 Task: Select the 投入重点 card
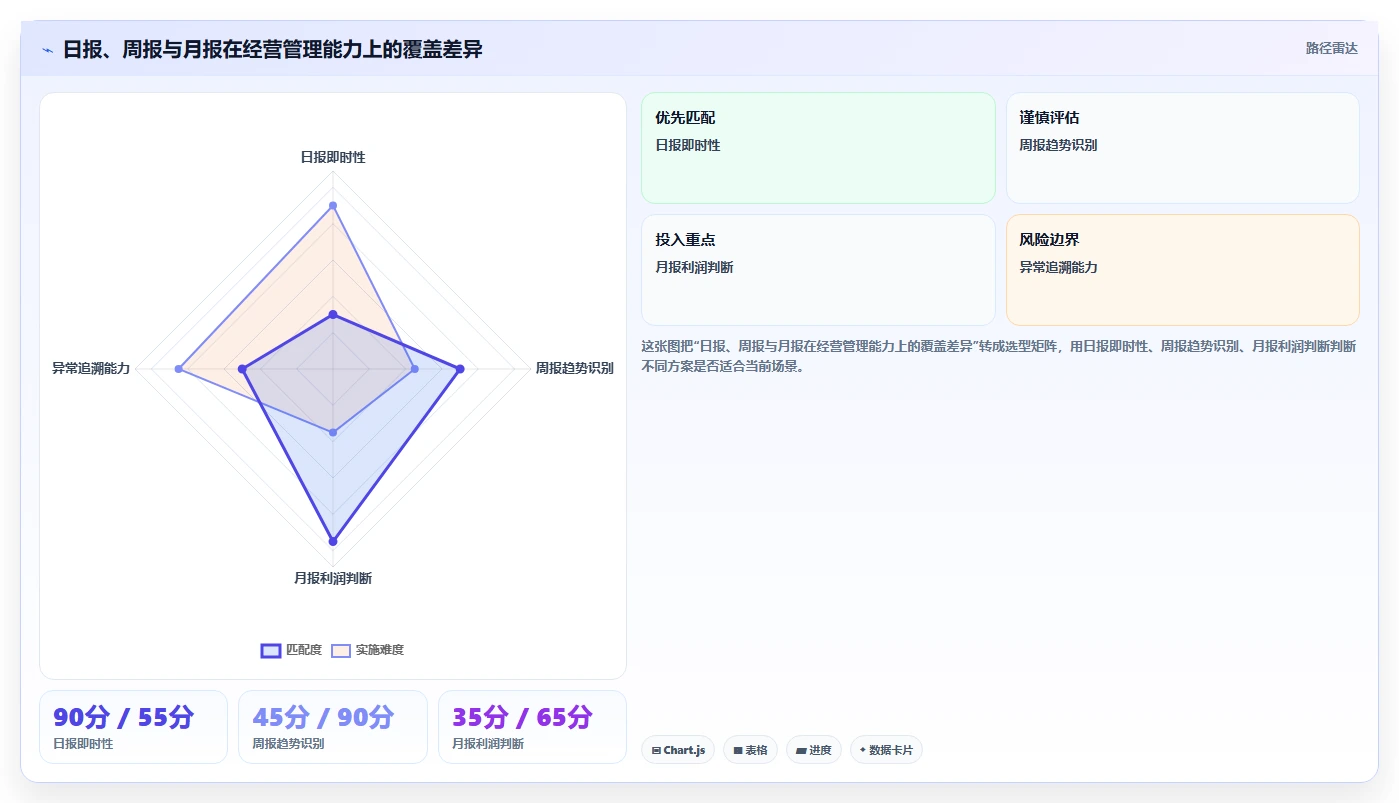(x=818, y=270)
